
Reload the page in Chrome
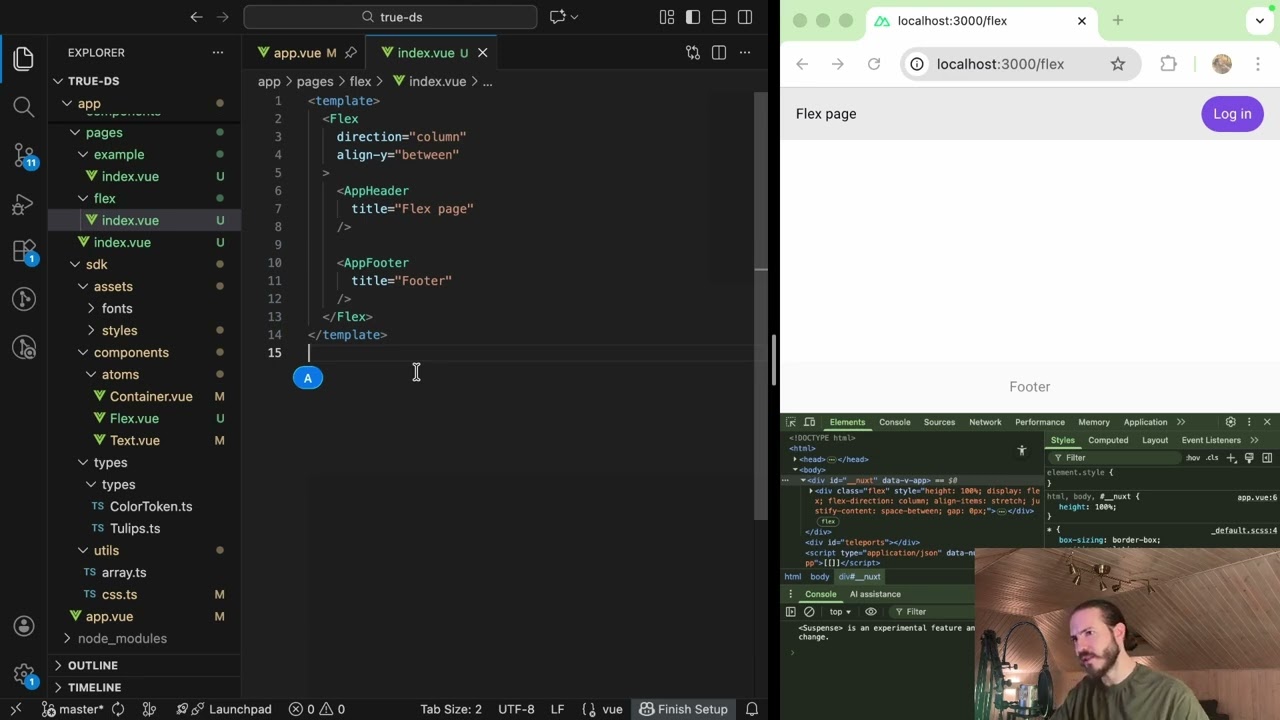tap(874, 64)
